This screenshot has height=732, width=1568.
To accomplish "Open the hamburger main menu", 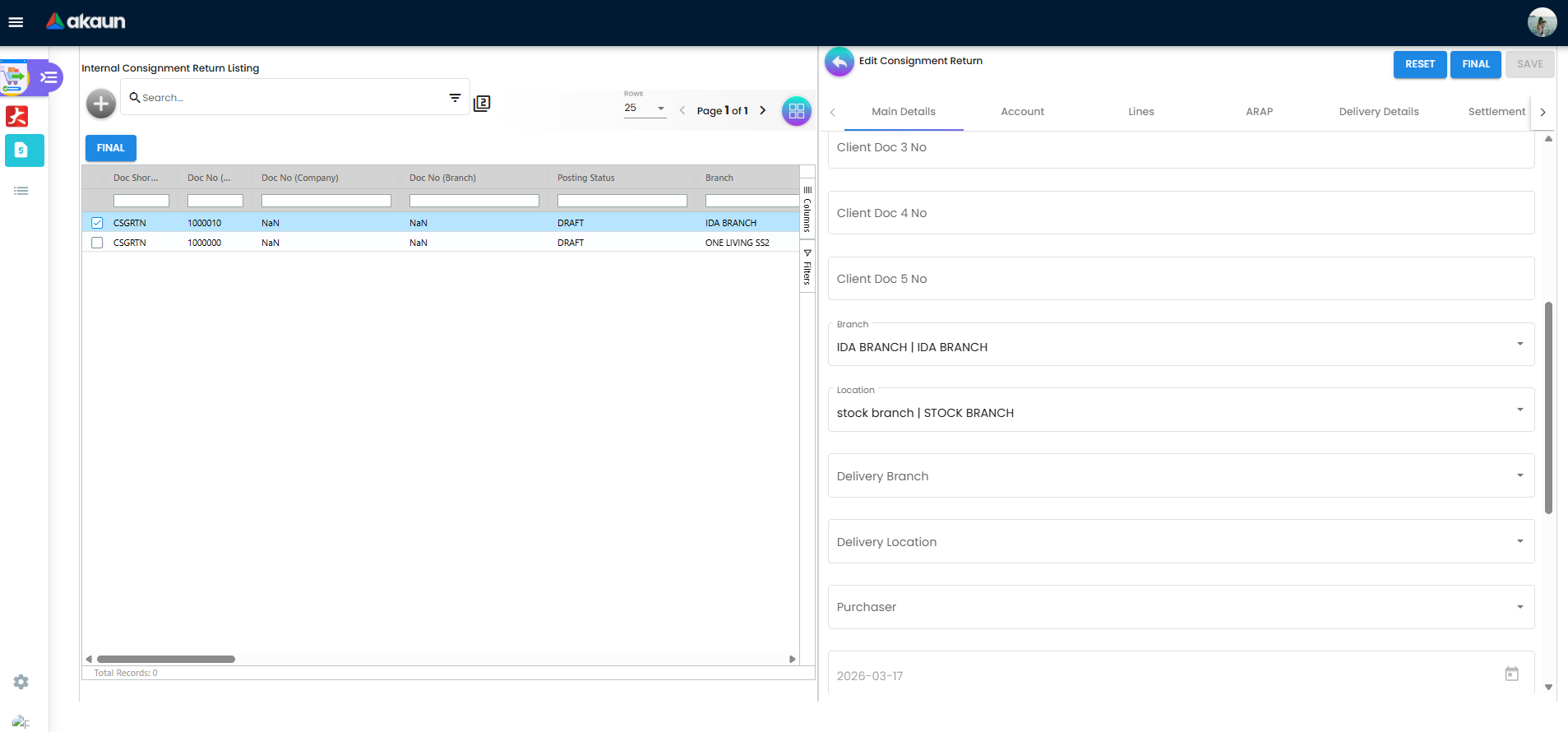I will (16, 22).
